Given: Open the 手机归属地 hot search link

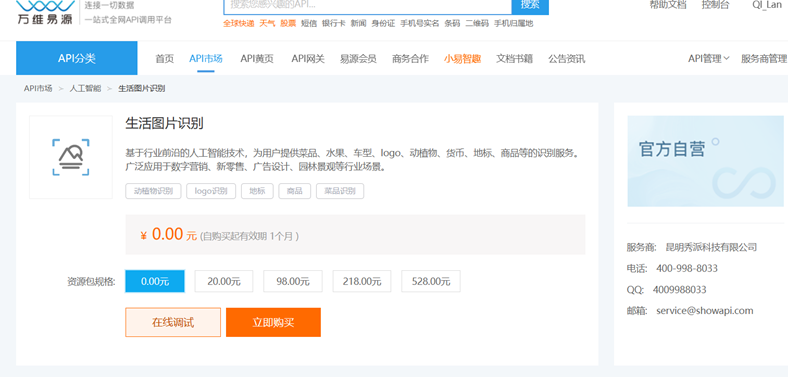Looking at the screenshot, I should [514, 23].
